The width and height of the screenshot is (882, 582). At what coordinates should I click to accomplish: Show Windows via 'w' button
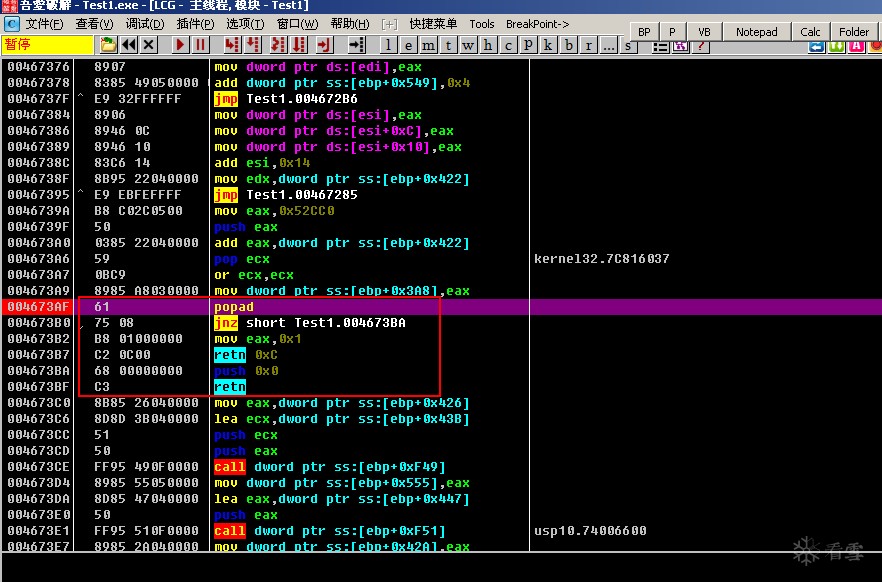click(468, 45)
